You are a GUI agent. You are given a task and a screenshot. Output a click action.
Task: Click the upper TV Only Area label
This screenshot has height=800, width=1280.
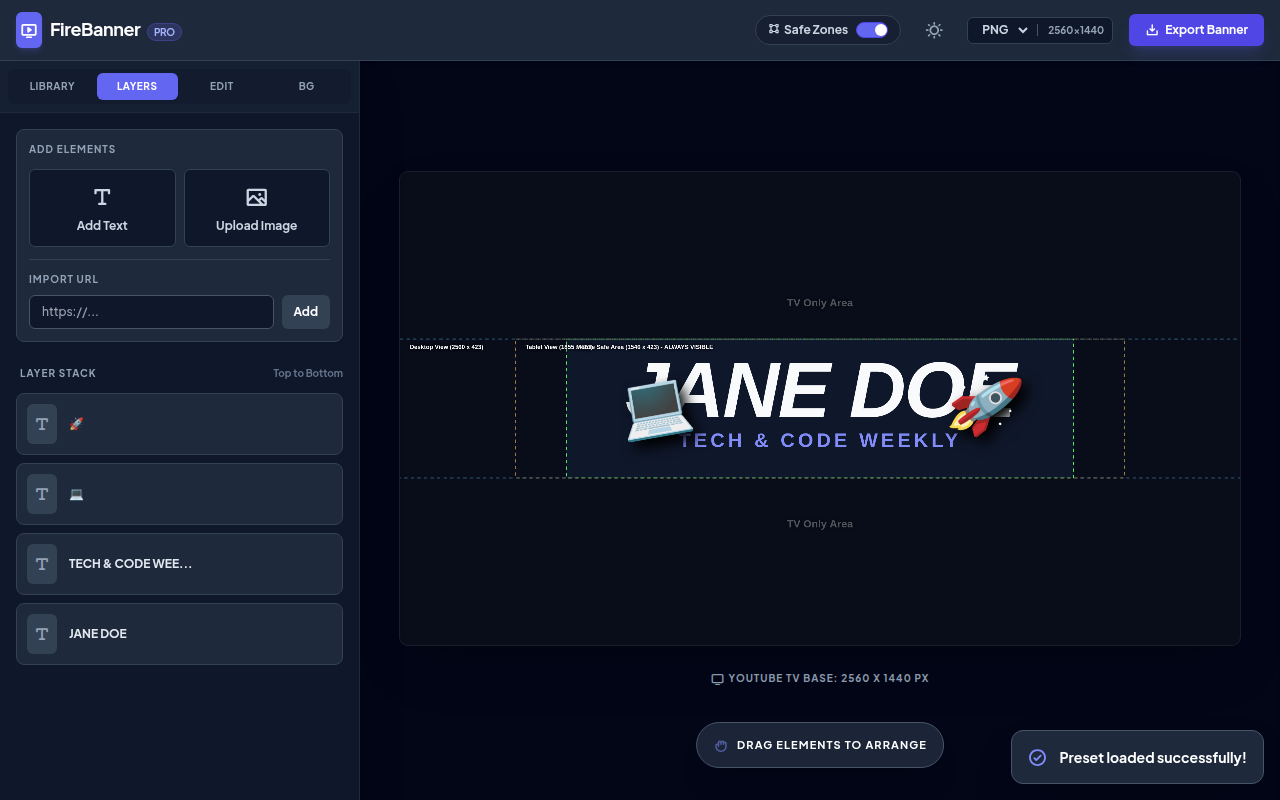coord(820,302)
